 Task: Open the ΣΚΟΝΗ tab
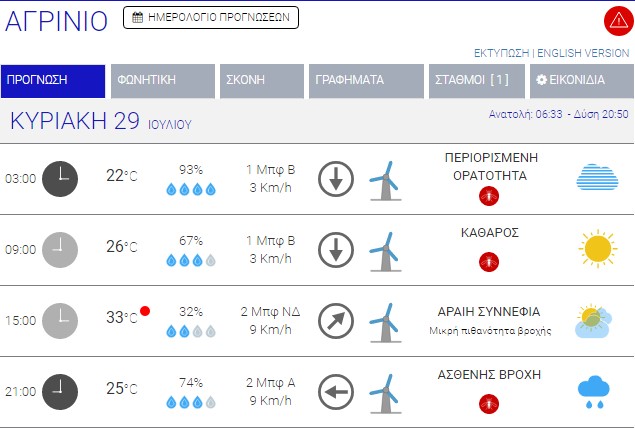(261, 82)
